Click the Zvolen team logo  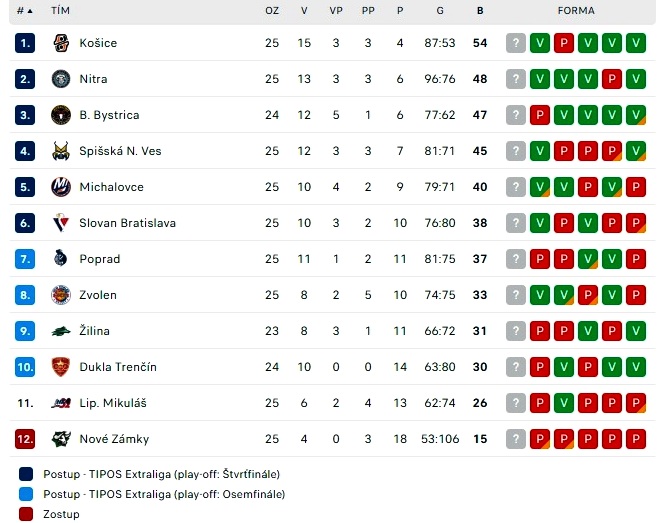click(61, 295)
